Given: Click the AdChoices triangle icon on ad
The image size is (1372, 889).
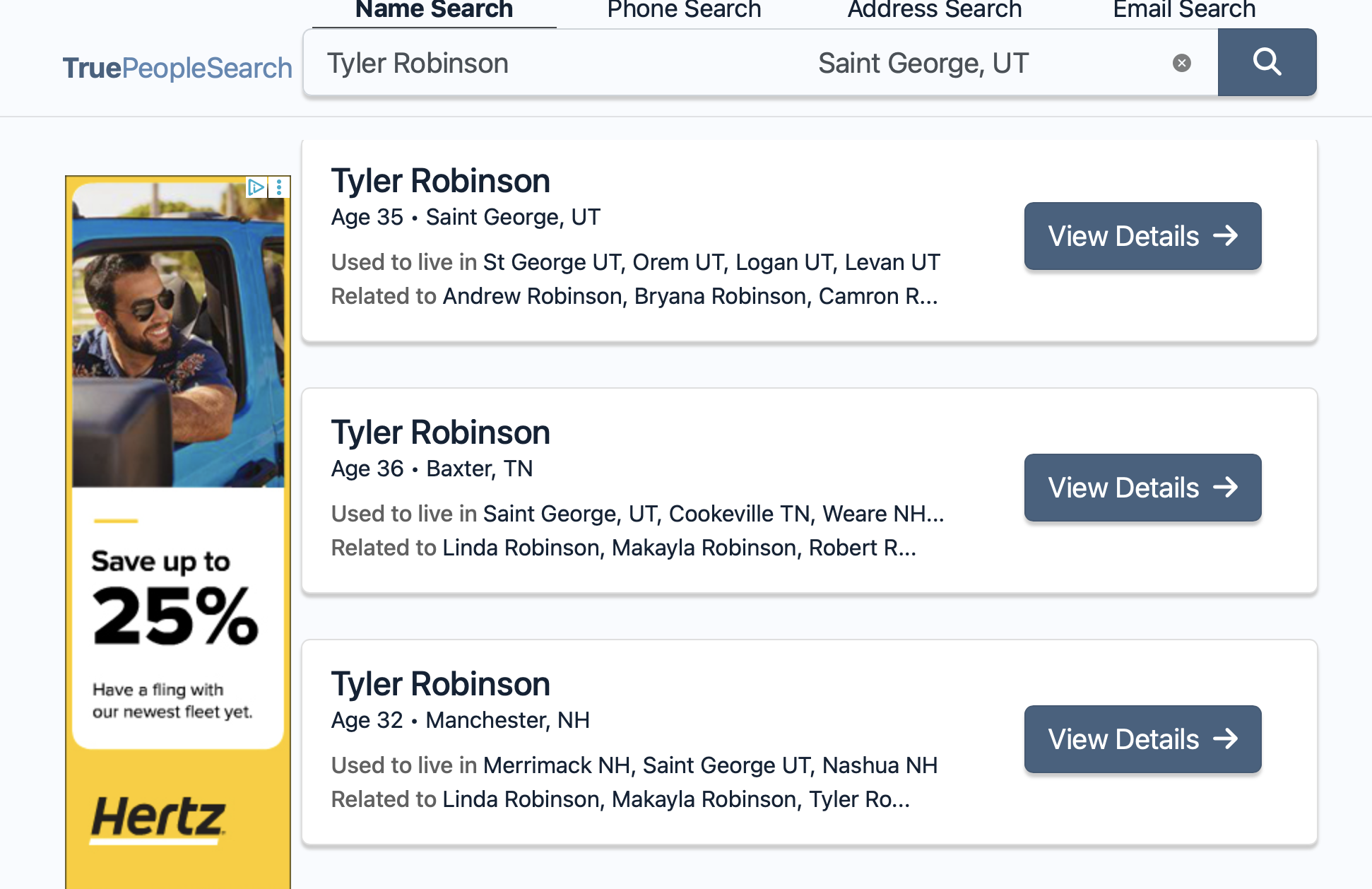Looking at the screenshot, I should (256, 187).
